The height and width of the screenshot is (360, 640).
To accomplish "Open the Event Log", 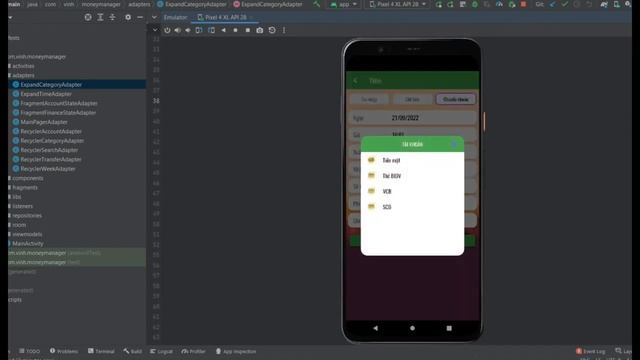I will coord(591,351).
